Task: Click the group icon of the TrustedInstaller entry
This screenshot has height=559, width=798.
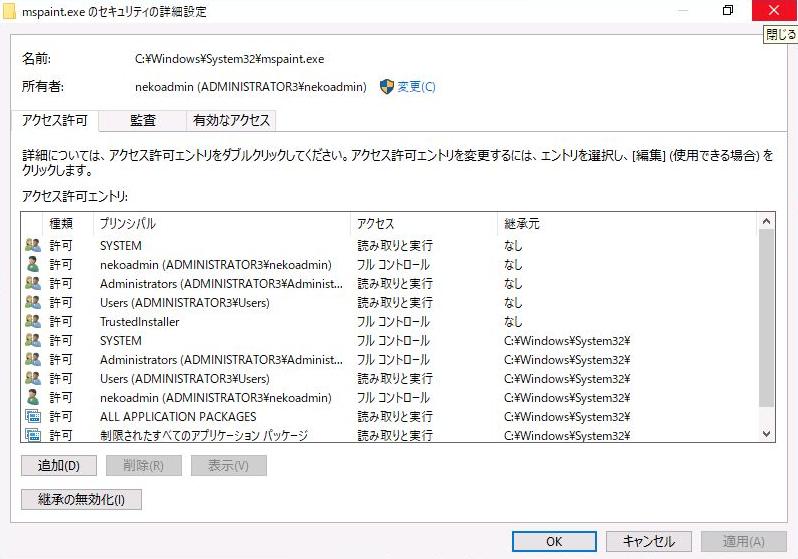Action: (33, 321)
